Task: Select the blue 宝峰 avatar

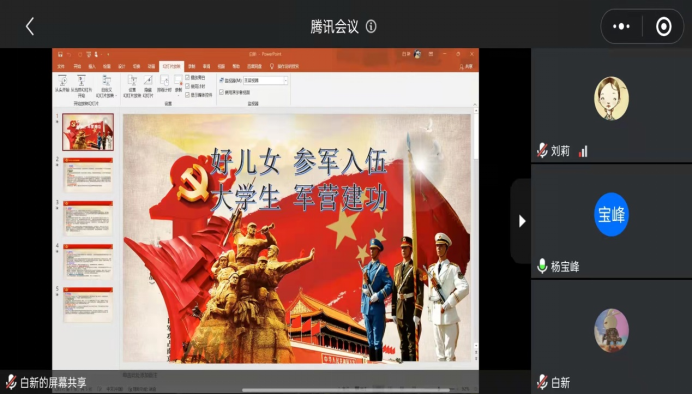Action: click(x=611, y=214)
